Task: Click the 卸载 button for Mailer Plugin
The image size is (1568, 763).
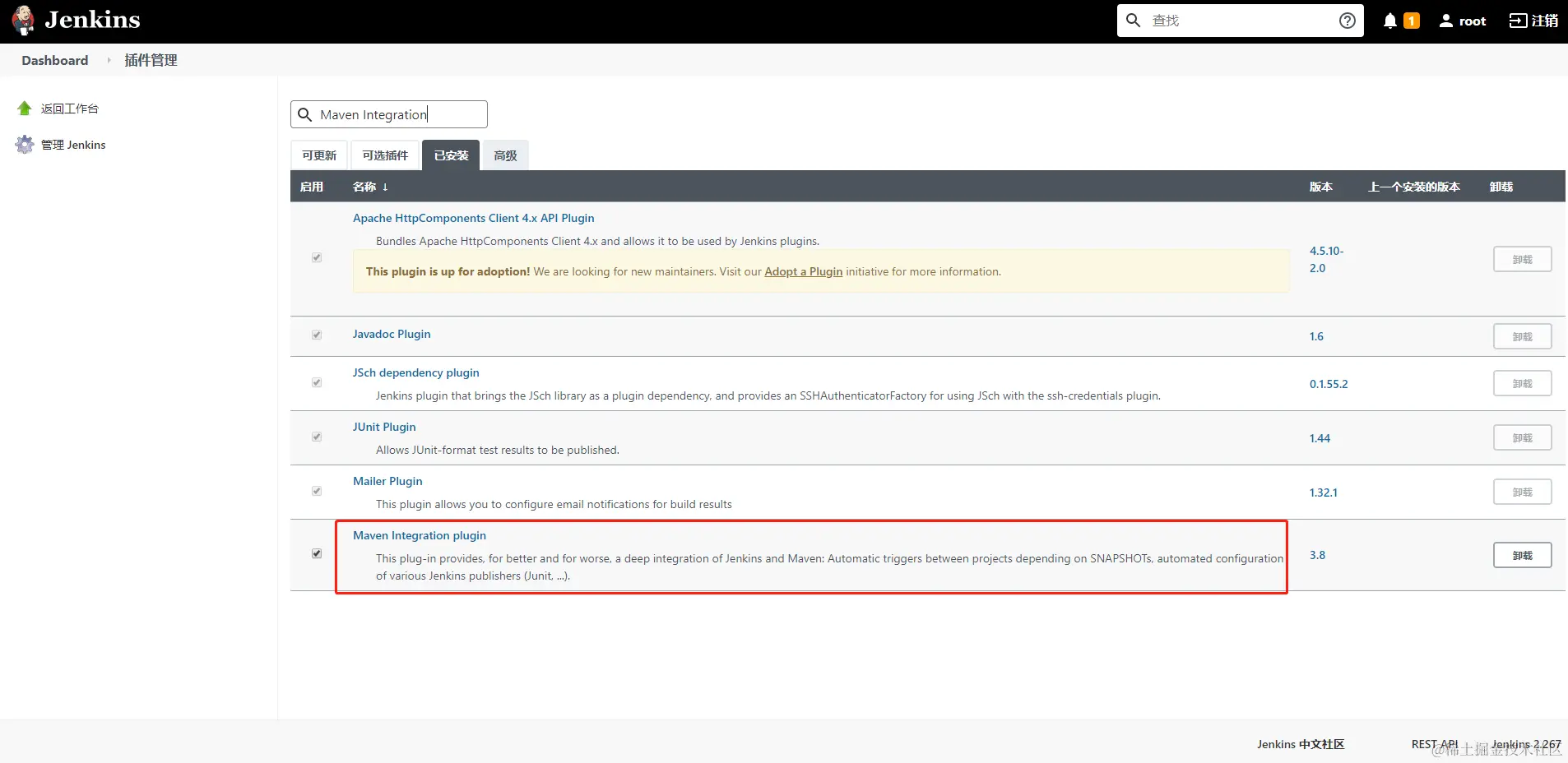Action: [x=1523, y=492]
